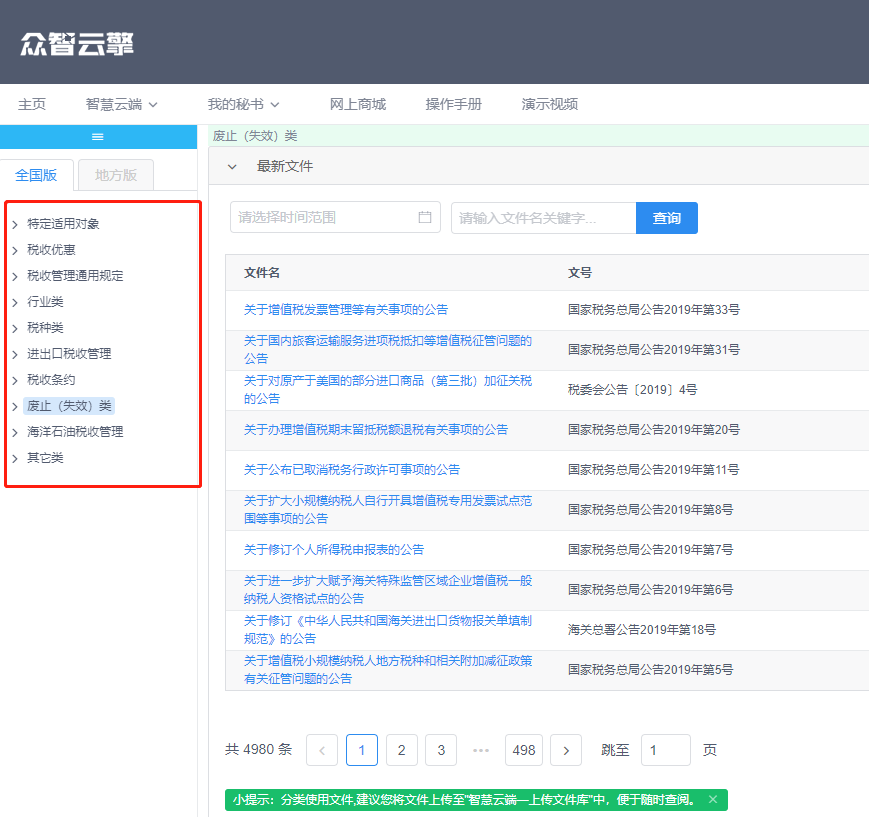Open link 关于修订个人所得税申报表的公告
Screen dimensions: 869x817
334,550
